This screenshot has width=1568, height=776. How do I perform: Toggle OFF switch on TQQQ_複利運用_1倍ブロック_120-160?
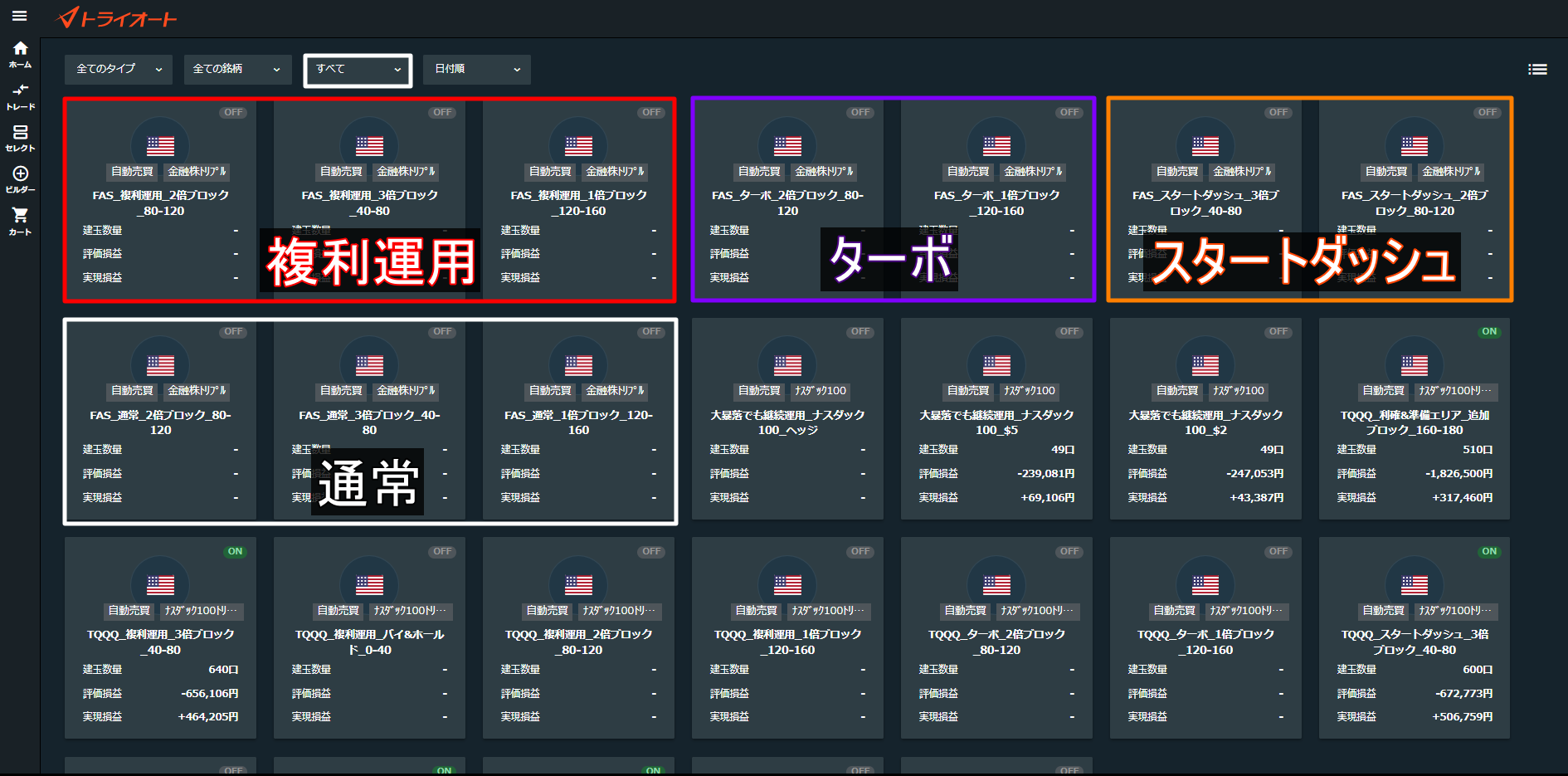861,552
